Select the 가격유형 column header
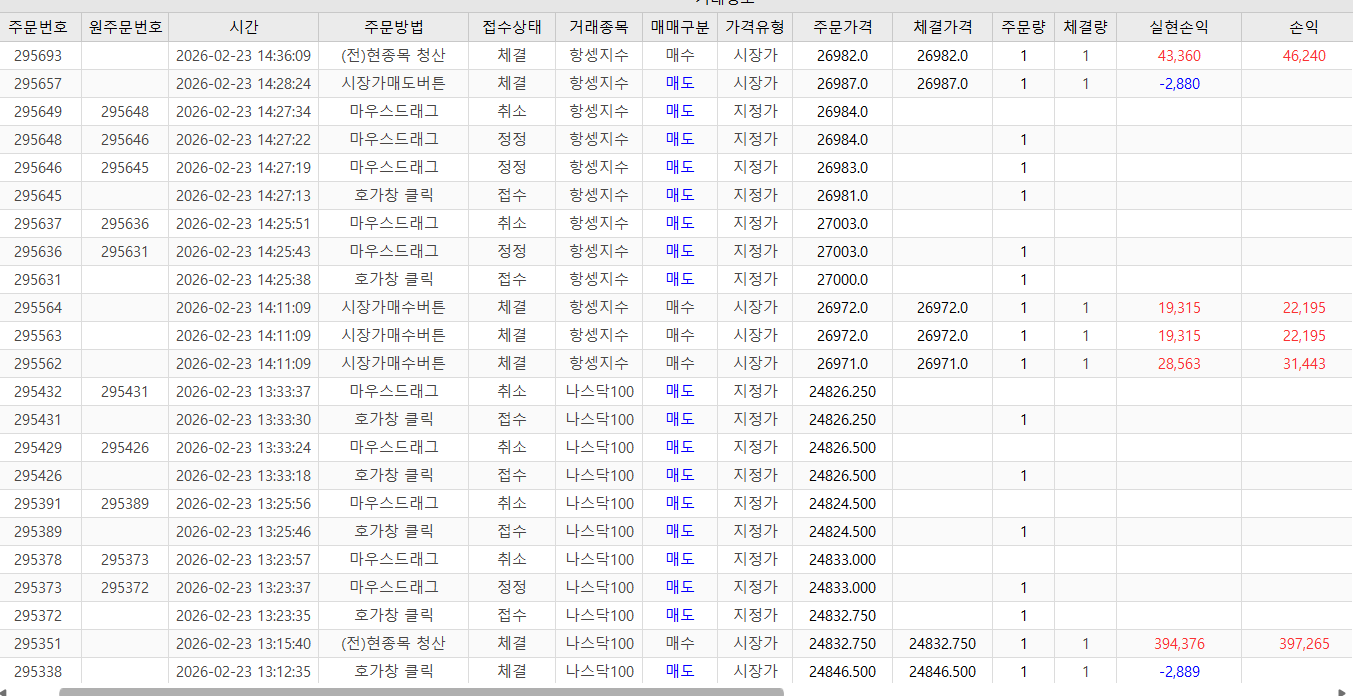Viewport: 1353px width, 696px height. point(755,27)
